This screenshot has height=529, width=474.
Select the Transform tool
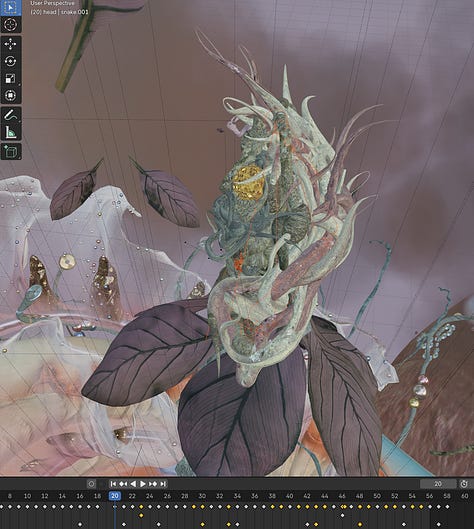pyautogui.click(x=10, y=95)
